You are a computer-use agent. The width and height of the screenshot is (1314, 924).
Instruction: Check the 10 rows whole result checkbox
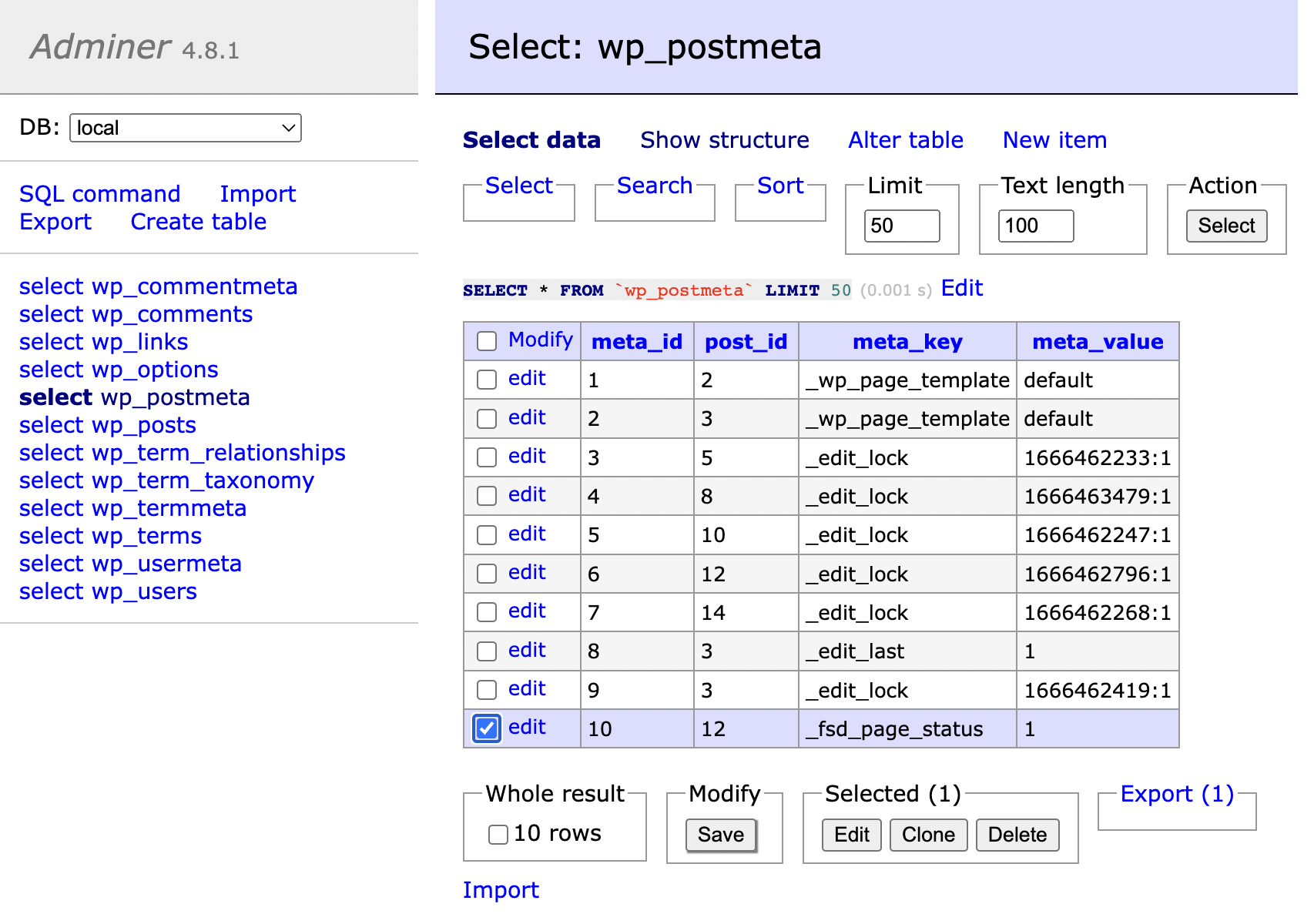(x=498, y=834)
